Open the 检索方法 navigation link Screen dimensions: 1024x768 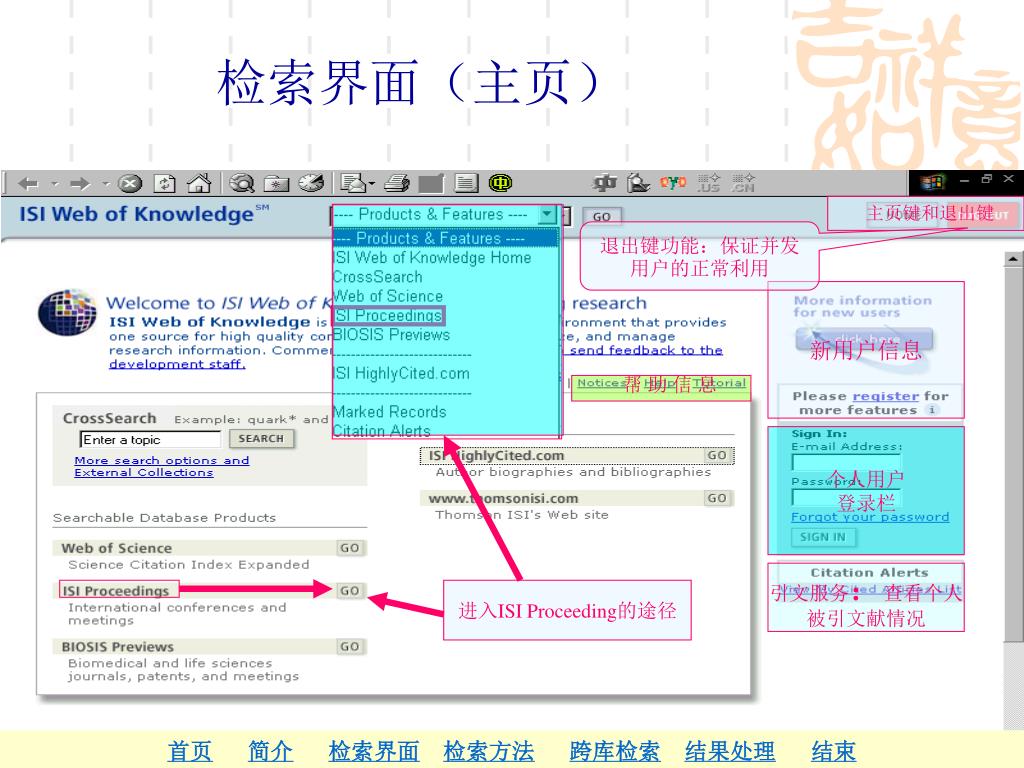pos(488,751)
